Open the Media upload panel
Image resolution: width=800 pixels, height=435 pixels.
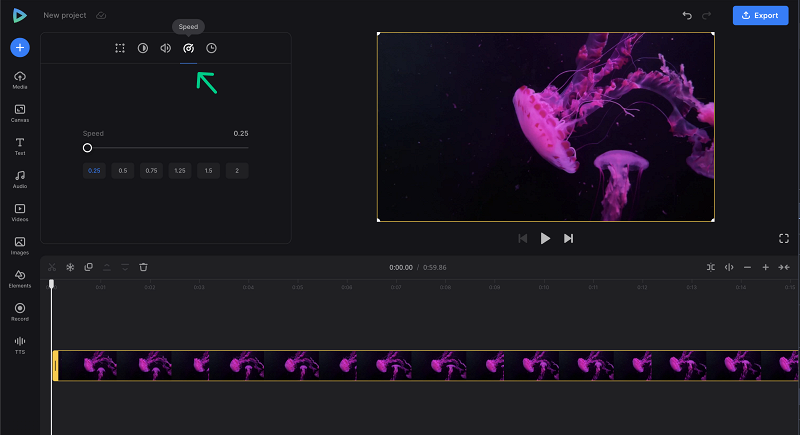[20, 80]
